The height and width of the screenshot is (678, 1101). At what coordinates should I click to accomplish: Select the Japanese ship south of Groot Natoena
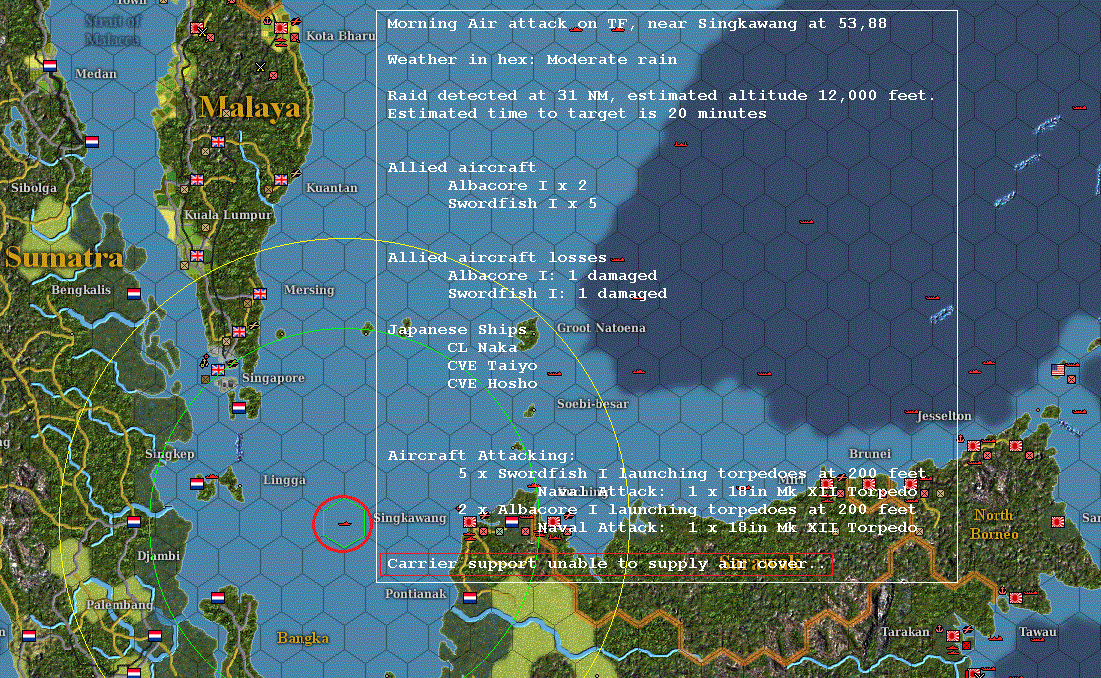(x=554, y=373)
